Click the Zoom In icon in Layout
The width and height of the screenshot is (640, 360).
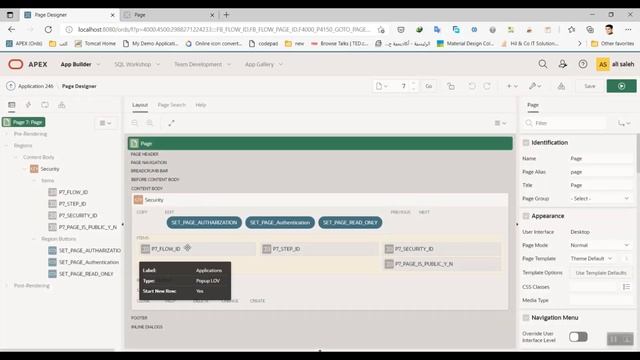[x=150, y=123]
